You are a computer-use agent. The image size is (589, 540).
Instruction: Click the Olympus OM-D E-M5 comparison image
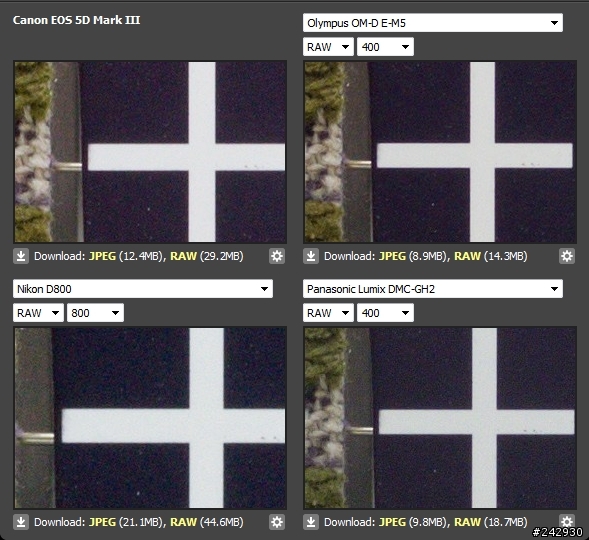pos(440,152)
